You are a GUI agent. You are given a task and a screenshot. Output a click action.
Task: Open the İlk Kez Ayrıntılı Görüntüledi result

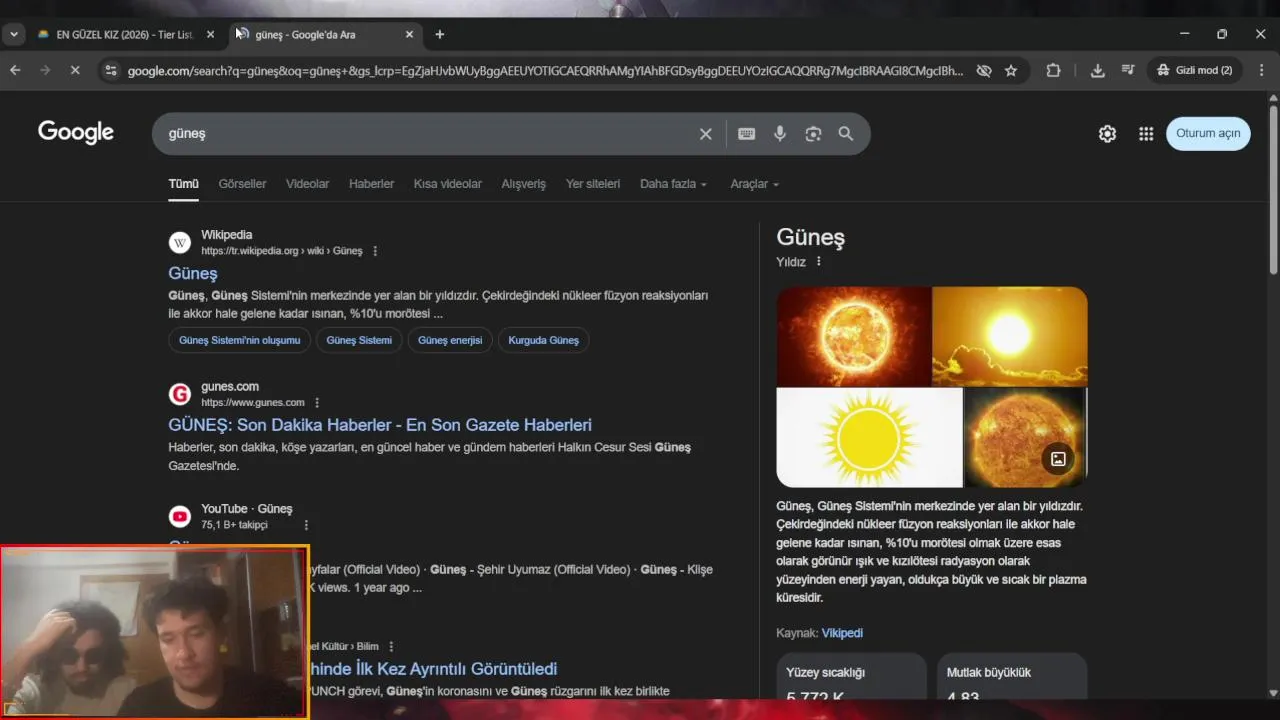432,669
